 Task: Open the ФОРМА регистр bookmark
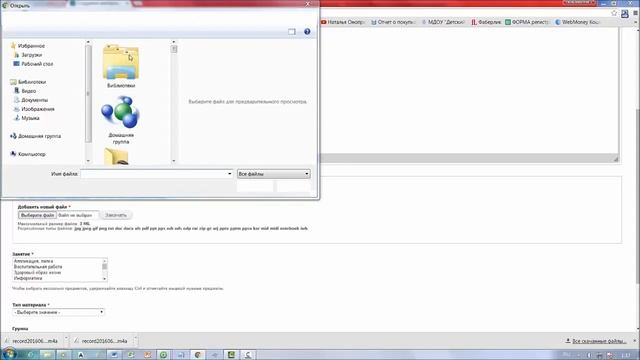(527, 22)
